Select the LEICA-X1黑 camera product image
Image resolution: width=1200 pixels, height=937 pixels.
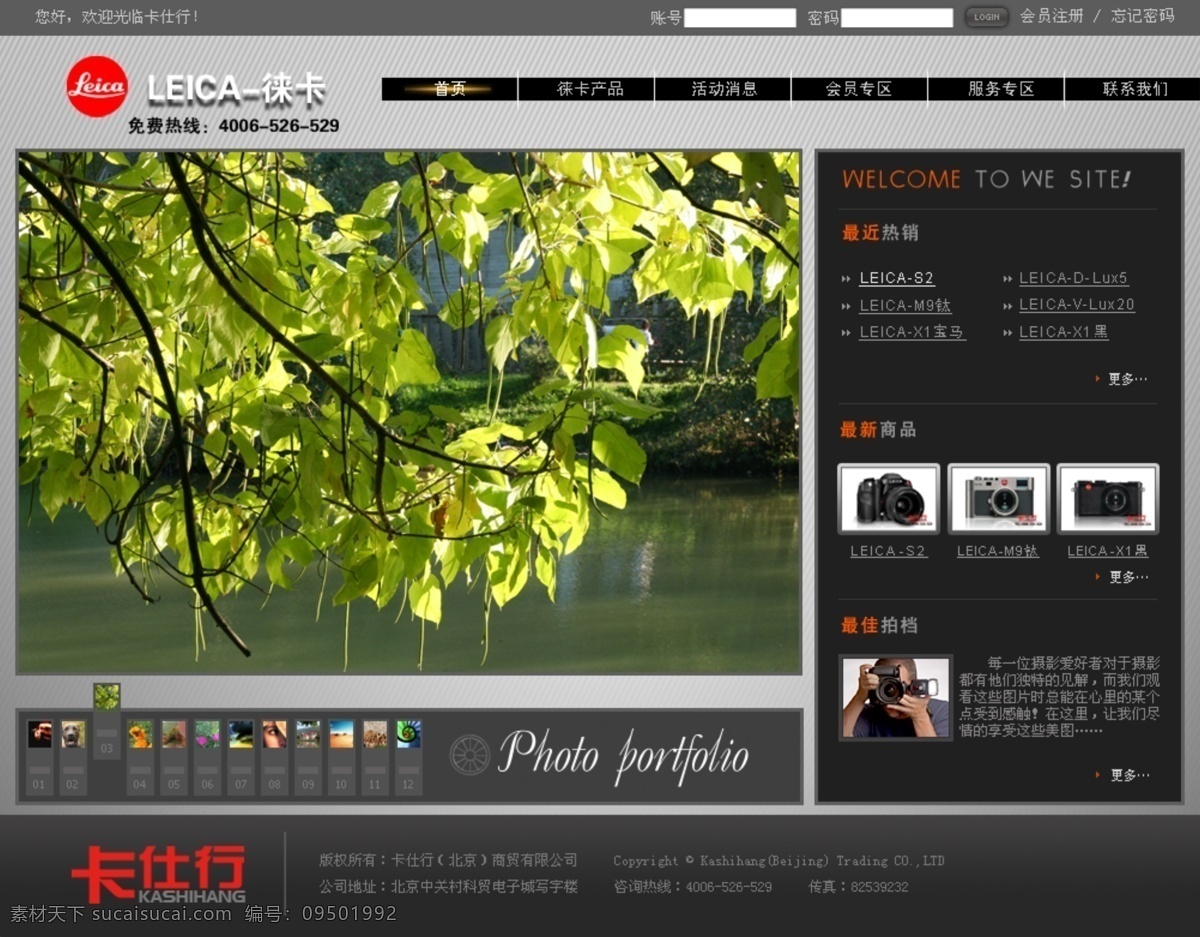pos(1108,498)
